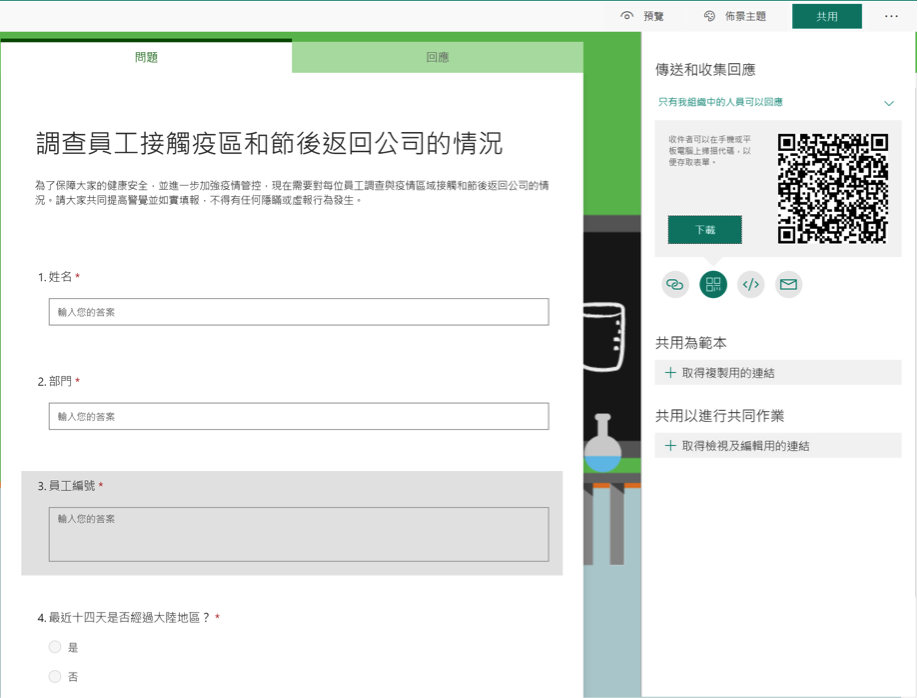
Task: Open the more options ellipsis menu
Action: point(891,16)
